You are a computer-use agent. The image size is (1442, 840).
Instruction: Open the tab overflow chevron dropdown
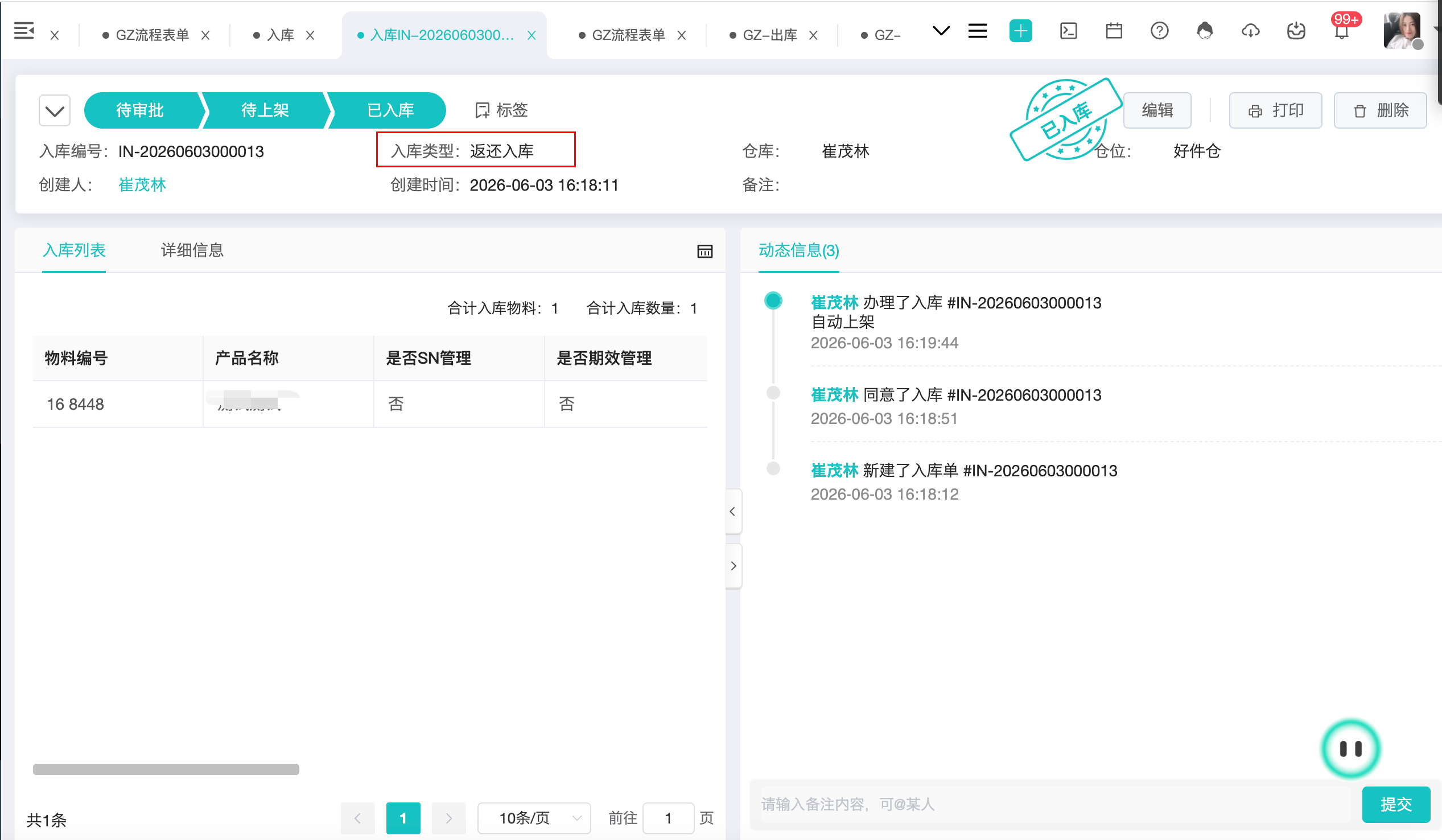[x=941, y=31]
